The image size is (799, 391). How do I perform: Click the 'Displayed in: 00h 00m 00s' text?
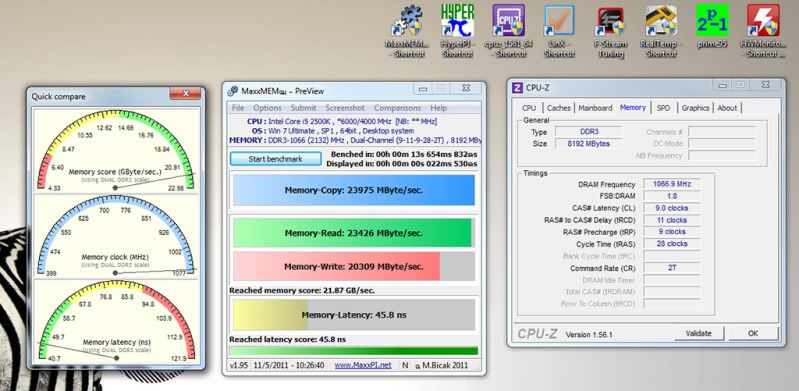(402, 164)
